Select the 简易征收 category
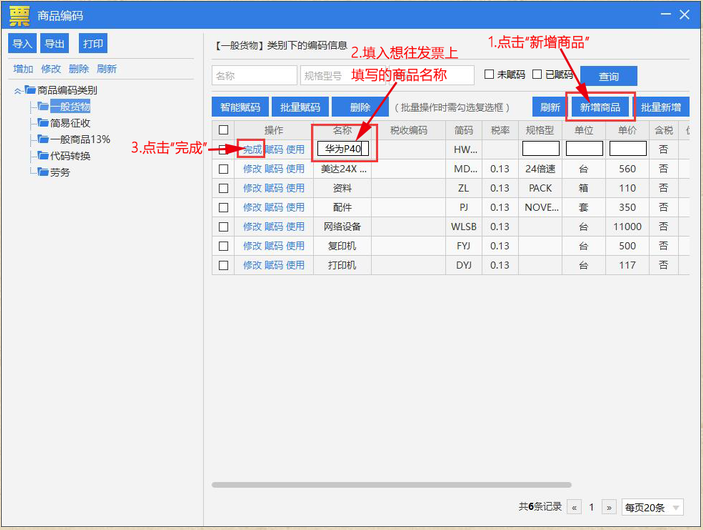 [70, 123]
